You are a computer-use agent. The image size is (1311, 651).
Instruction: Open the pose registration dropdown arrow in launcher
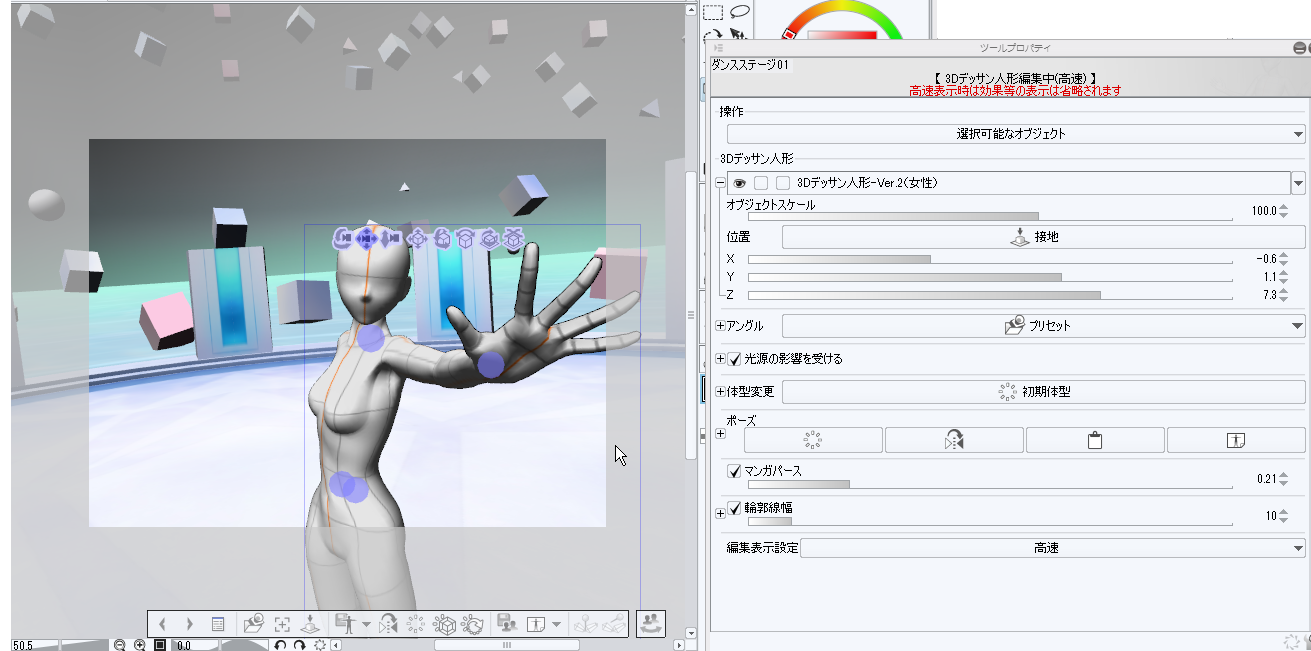coord(366,624)
